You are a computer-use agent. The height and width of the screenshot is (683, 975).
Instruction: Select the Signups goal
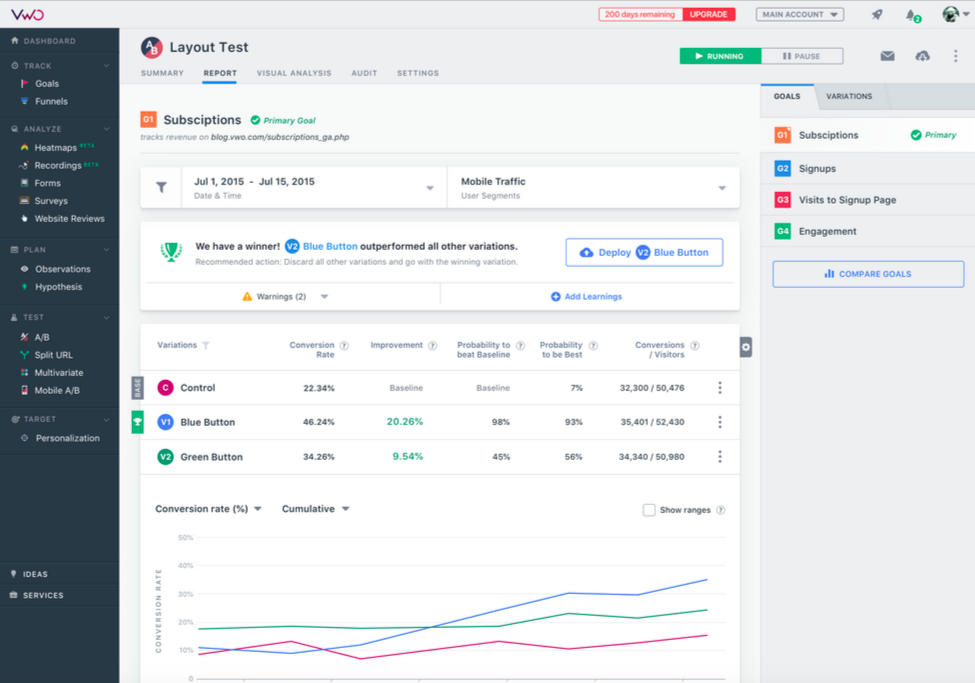pos(867,169)
